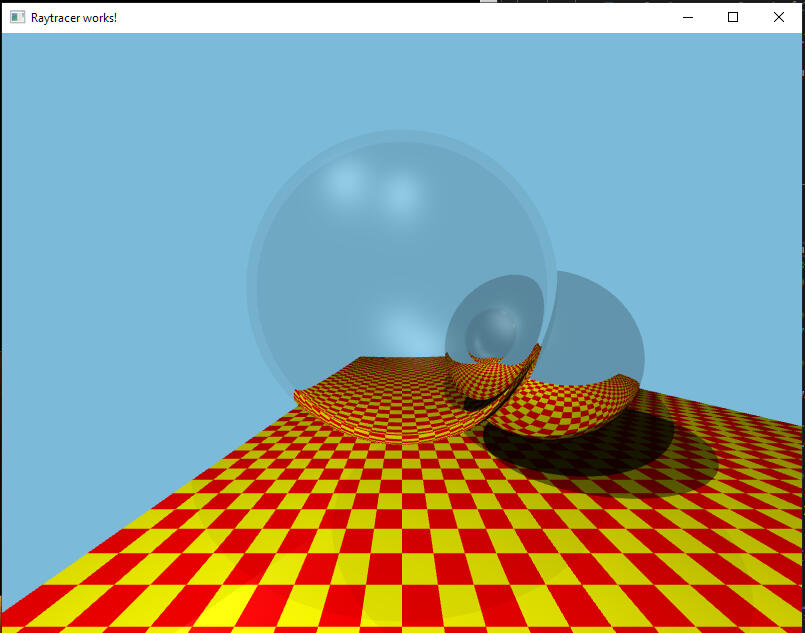The height and width of the screenshot is (633, 805).
Task: Close the Raytracer works! window
Action: click(778, 17)
